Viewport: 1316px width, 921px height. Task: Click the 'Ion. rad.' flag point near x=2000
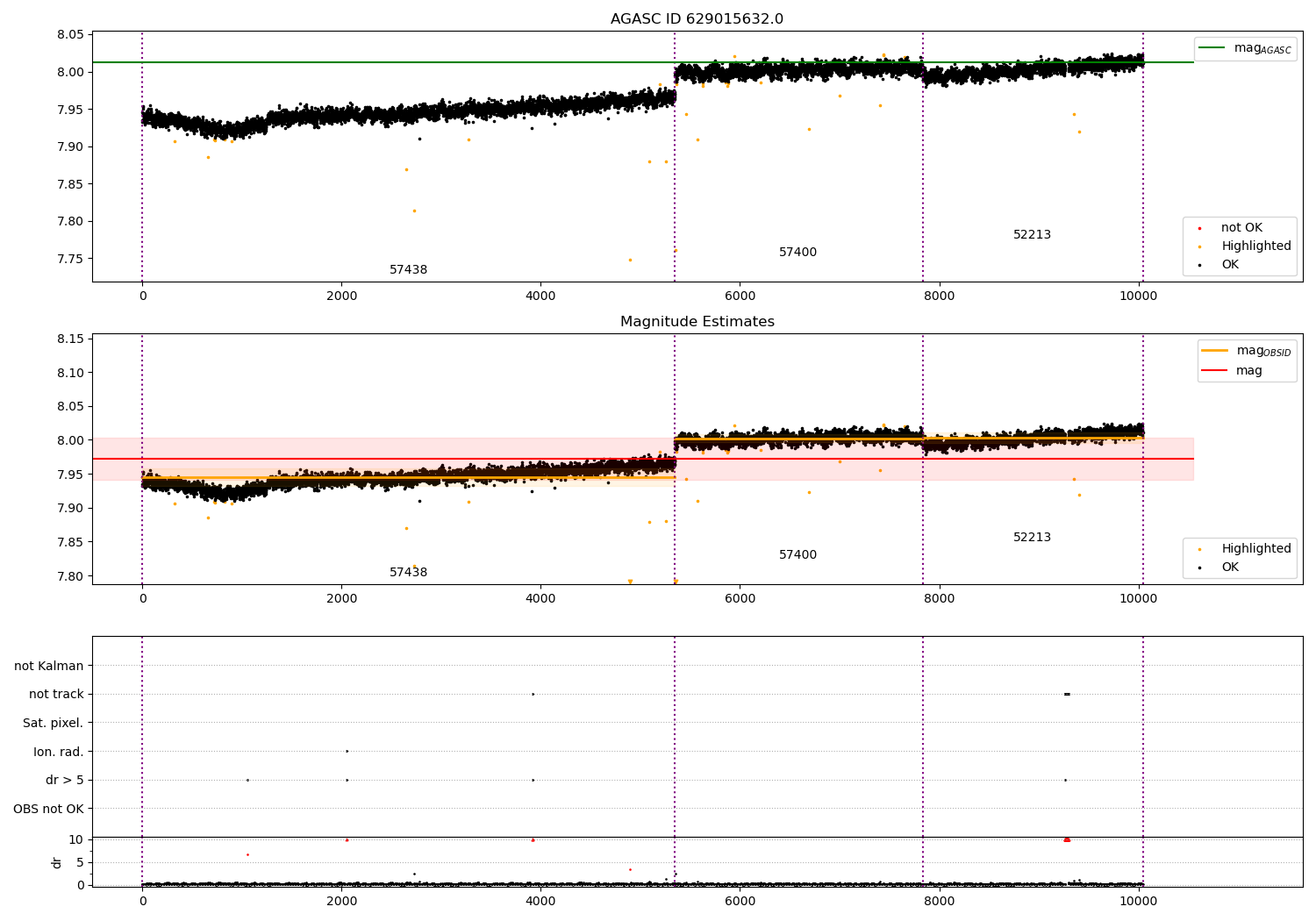(347, 751)
